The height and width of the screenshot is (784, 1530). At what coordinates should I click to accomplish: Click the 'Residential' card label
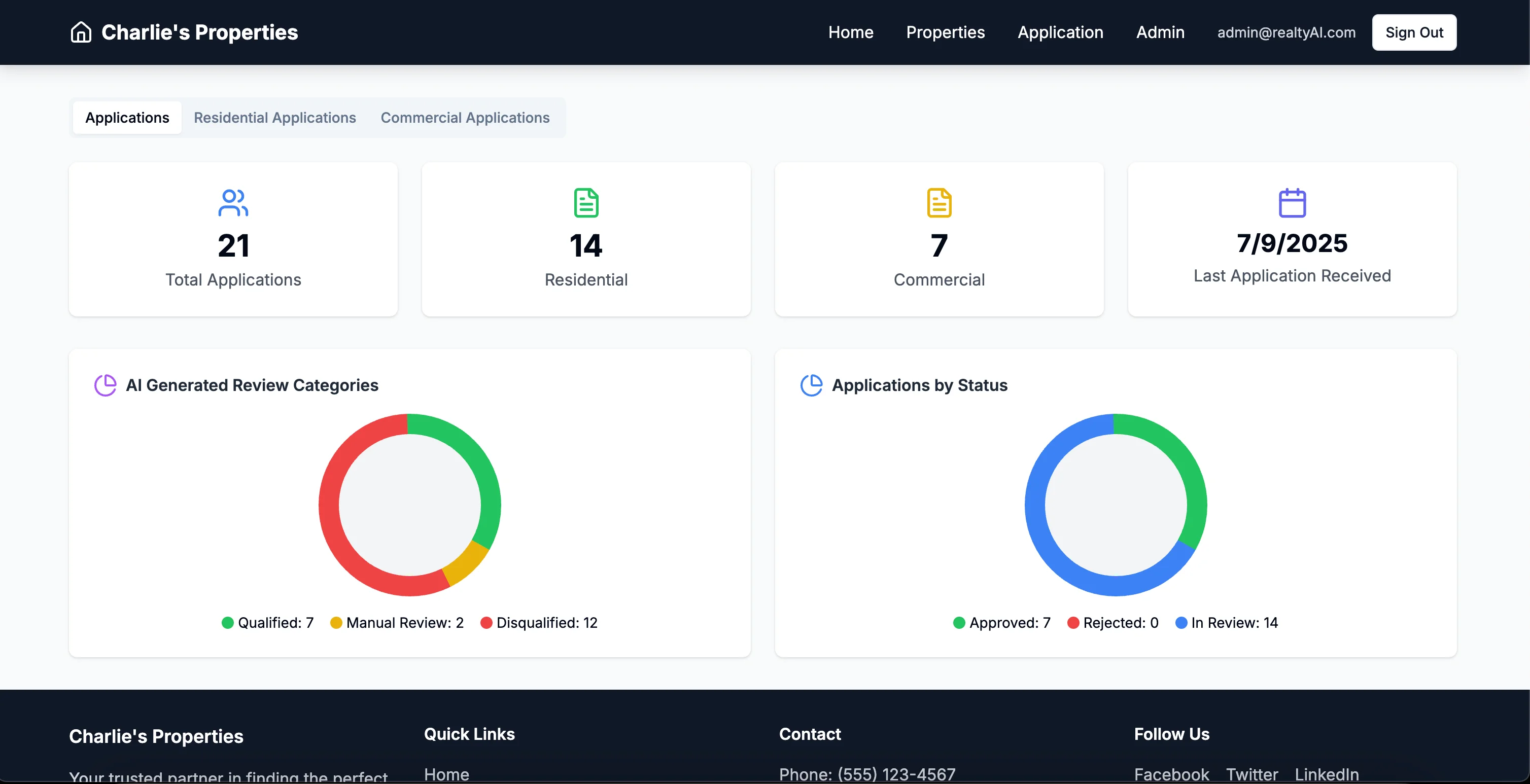tap(586, 280)
